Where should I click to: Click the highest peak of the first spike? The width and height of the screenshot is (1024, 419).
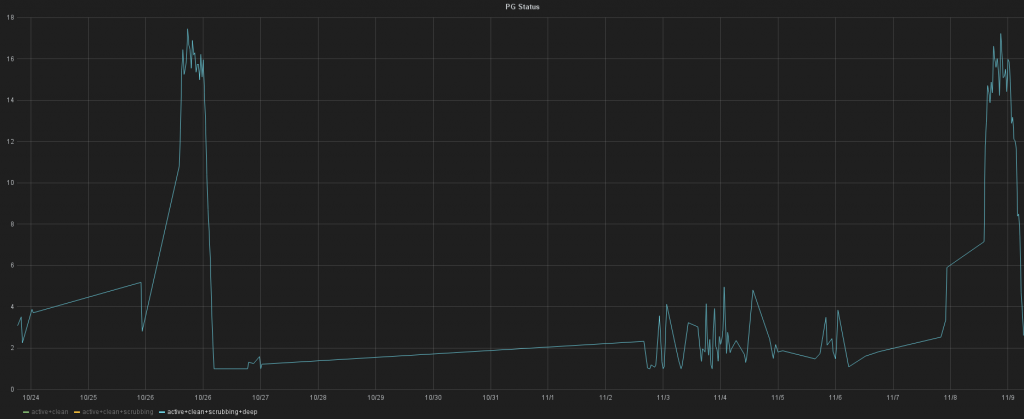click(x=187, y=29)
